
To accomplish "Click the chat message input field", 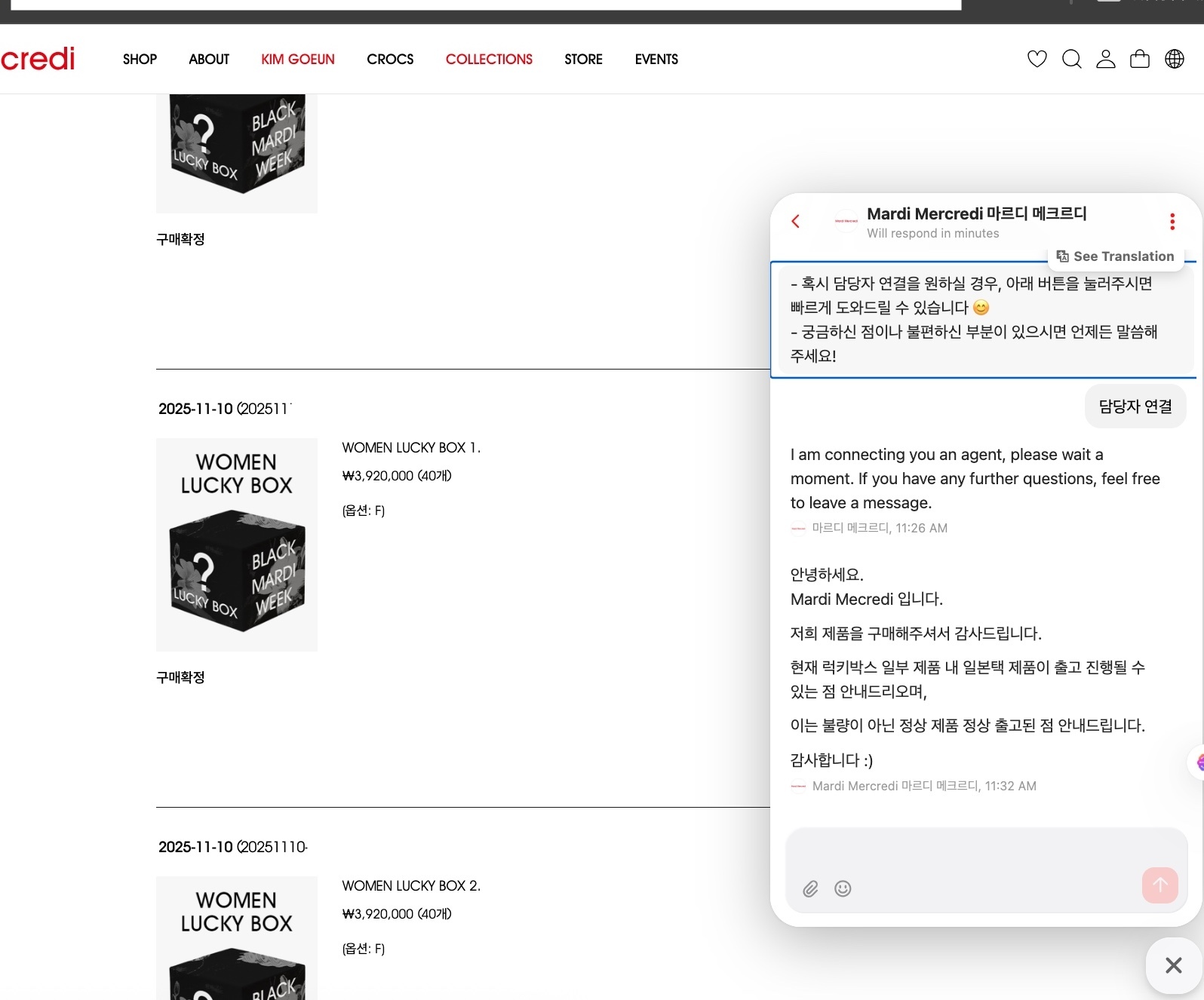I will (986, 871).
